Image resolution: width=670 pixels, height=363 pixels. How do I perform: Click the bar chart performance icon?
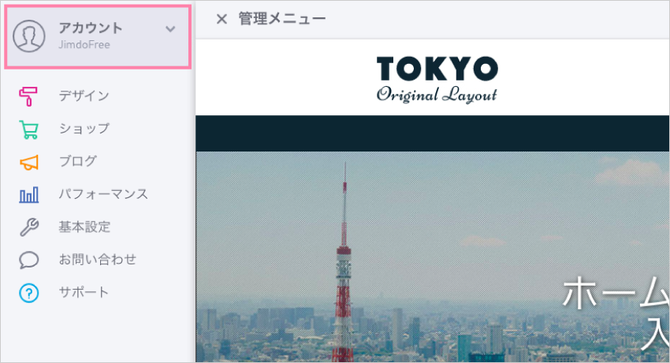click(29, 195)
